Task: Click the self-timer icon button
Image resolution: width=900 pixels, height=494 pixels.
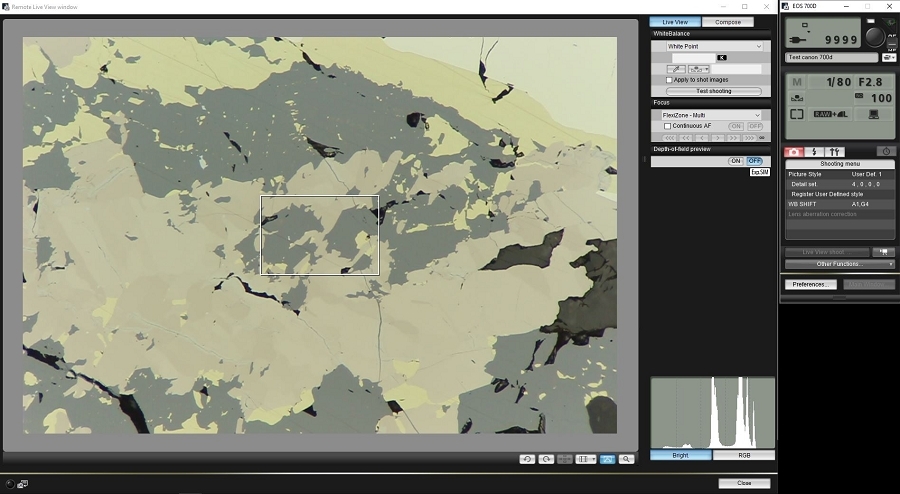Action: (x=885, y=152)
